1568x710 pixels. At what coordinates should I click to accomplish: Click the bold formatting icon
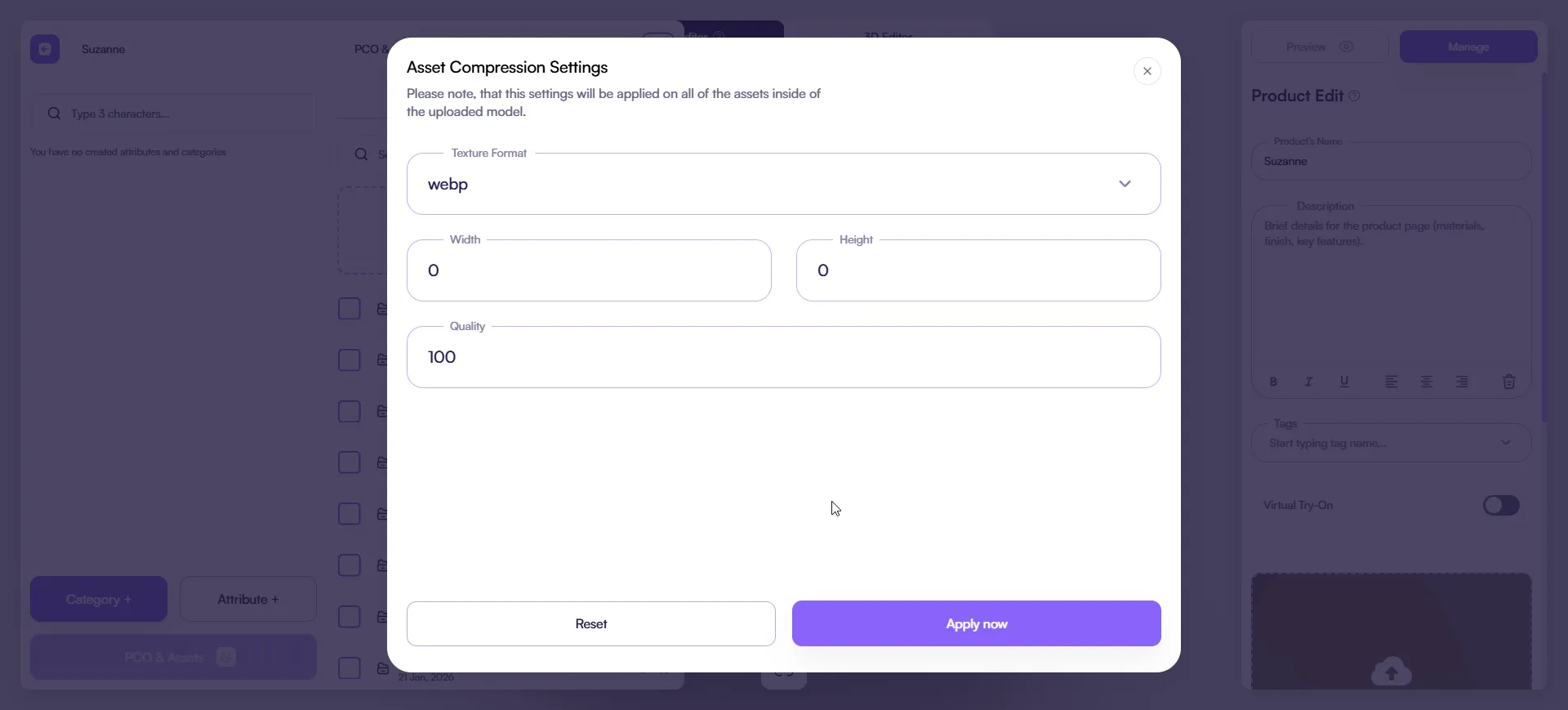tap(1273, 382)
